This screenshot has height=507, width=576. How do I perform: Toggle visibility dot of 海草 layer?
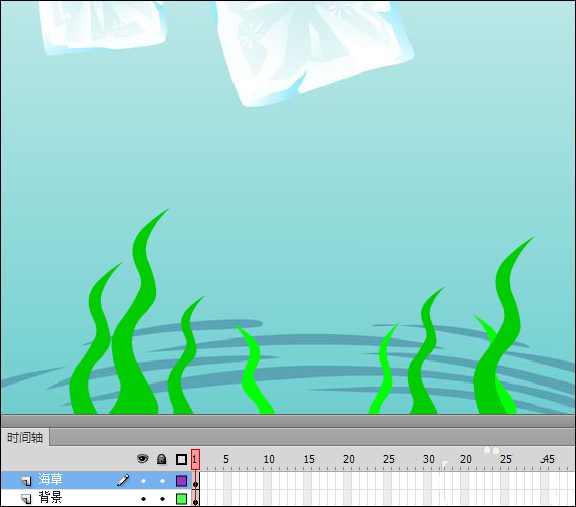click(x=143, y=481)
